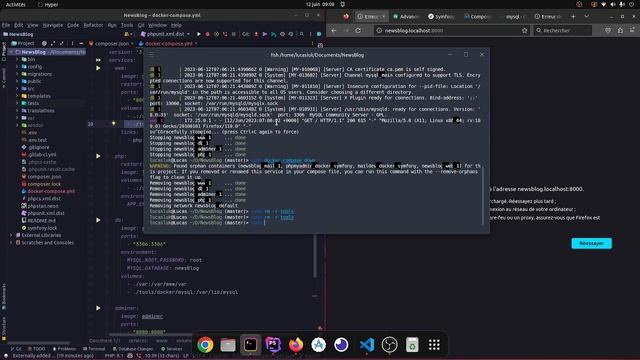Screen dimensions: 640x360
Task: Show applications grid in the dock
Action: [x=434, y=344]
